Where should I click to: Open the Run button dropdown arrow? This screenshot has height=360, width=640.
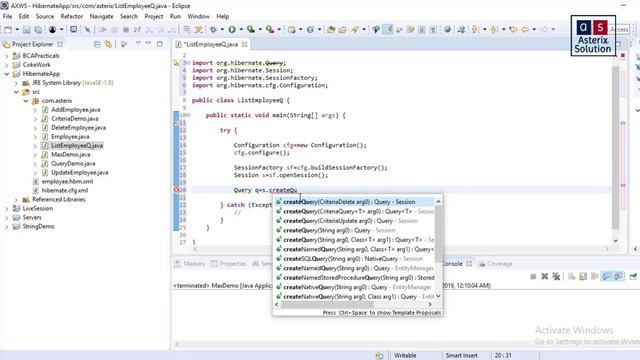(x=241, y=29)
